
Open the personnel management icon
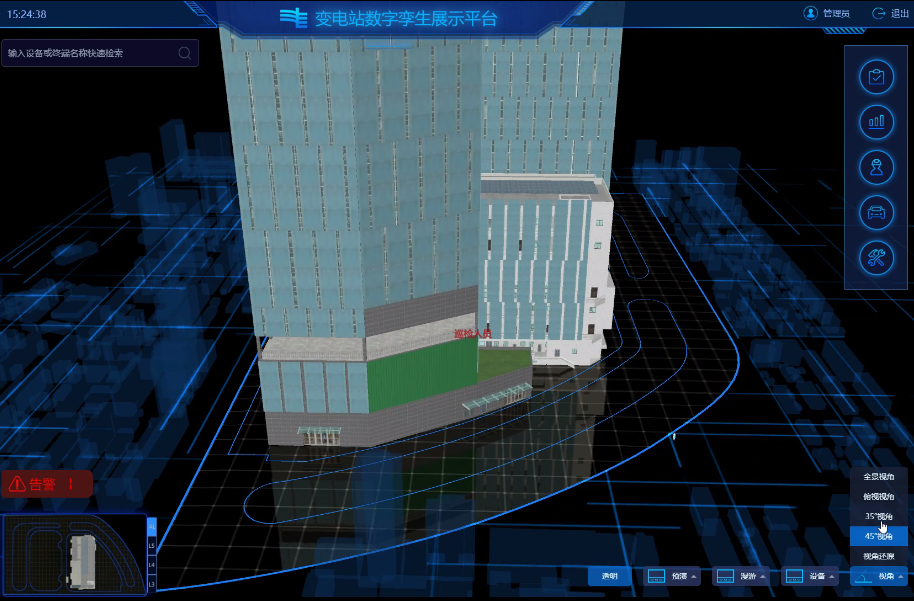click(875, 167)
